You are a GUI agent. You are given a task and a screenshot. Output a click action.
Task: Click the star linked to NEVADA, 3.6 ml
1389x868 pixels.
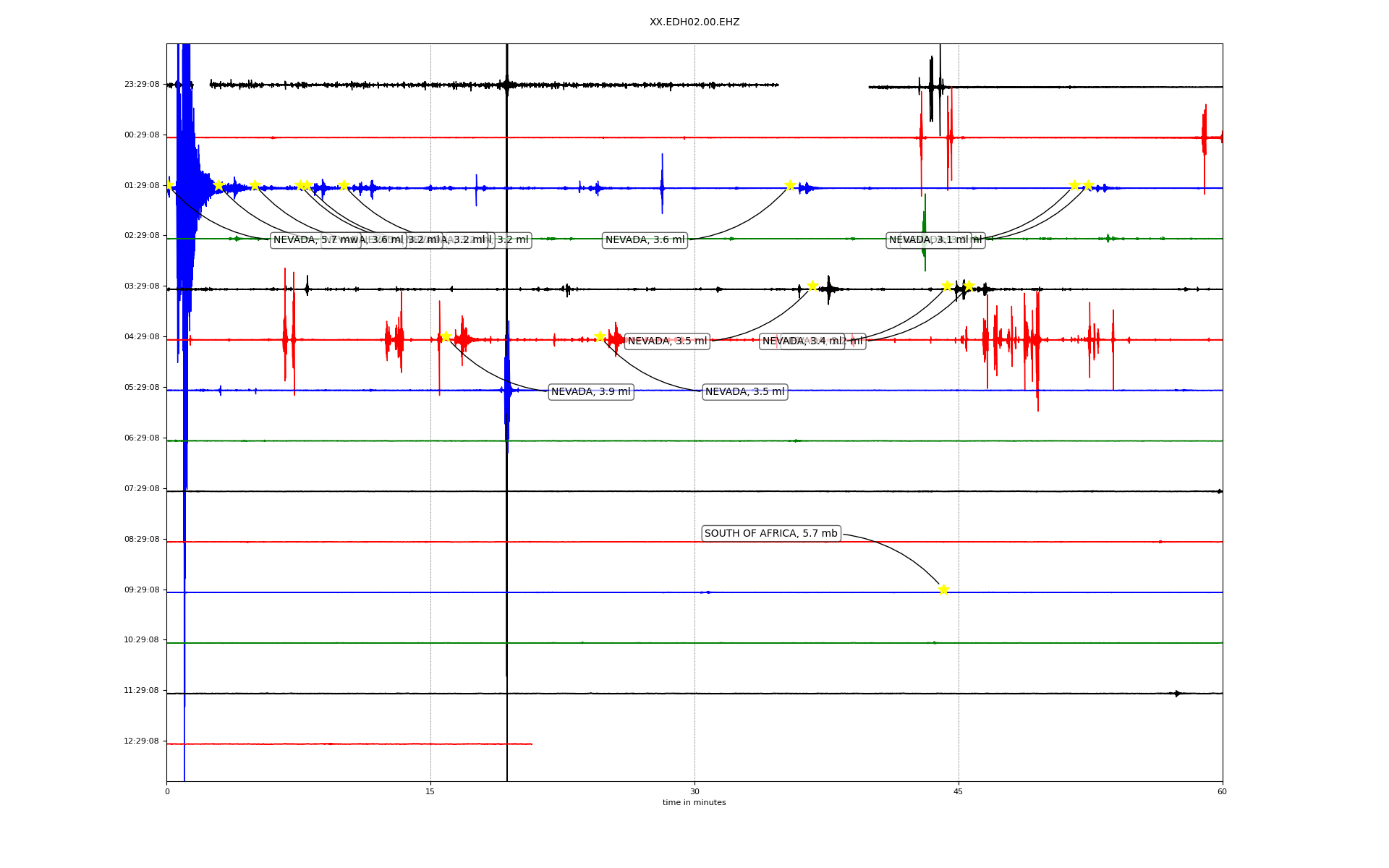(790, 185)
